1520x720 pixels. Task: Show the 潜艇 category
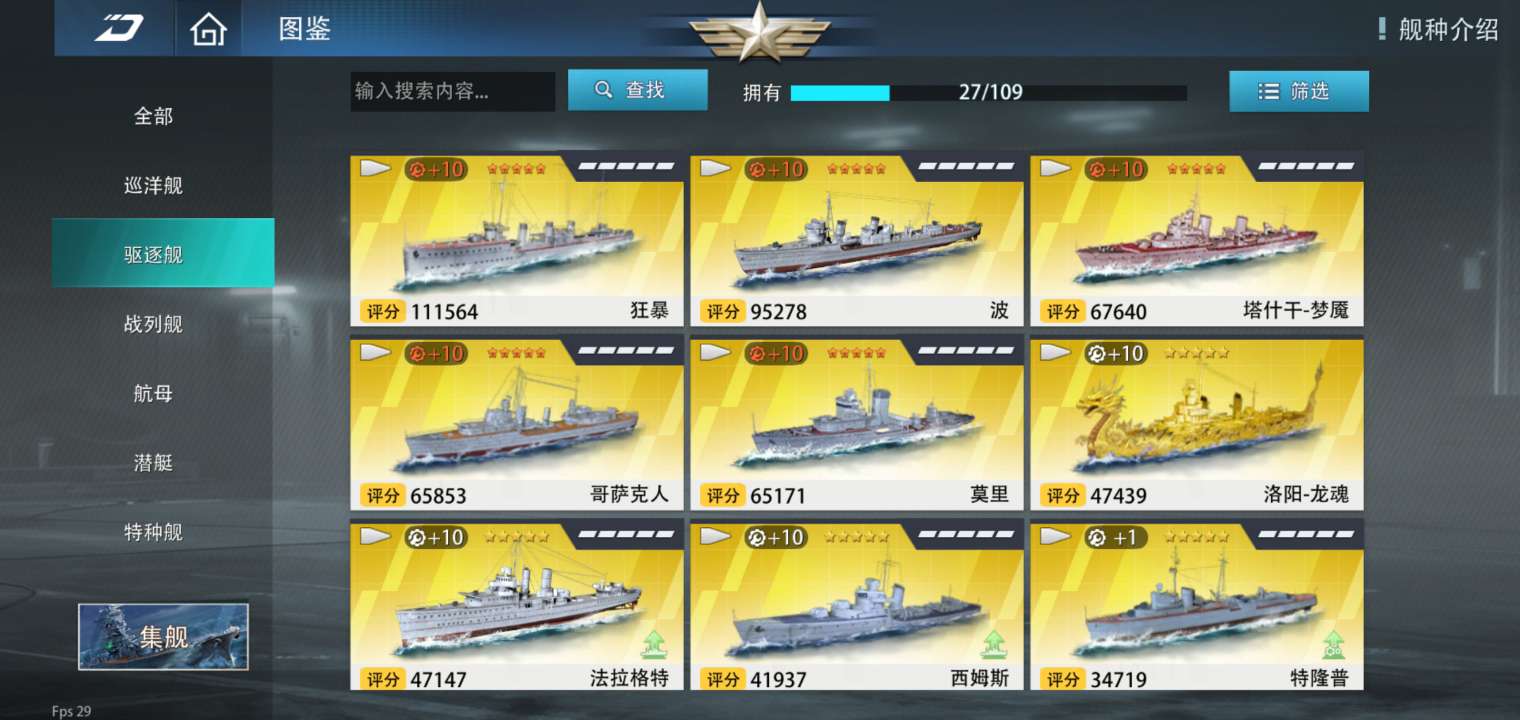(153, 462)
